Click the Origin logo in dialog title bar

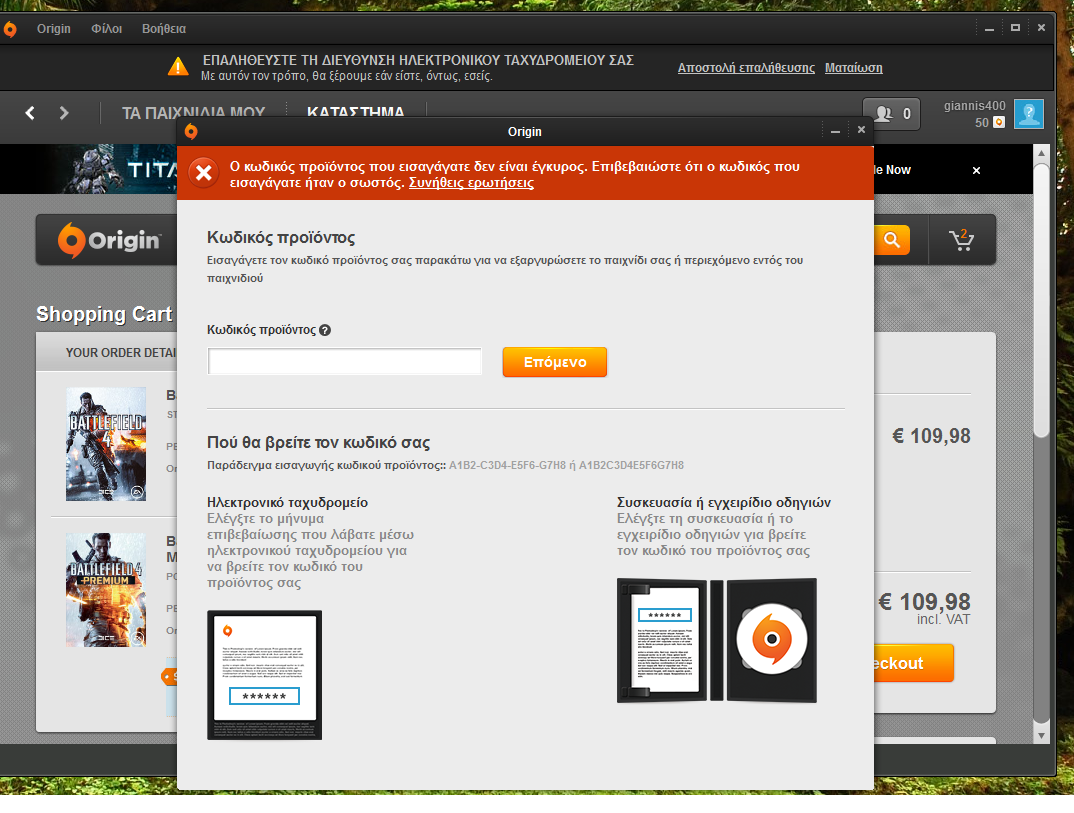[191, 132]
